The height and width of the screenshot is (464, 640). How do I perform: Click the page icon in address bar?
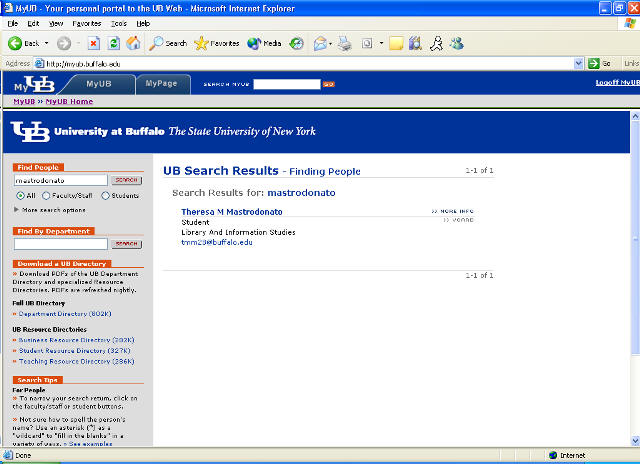[39, 64]
